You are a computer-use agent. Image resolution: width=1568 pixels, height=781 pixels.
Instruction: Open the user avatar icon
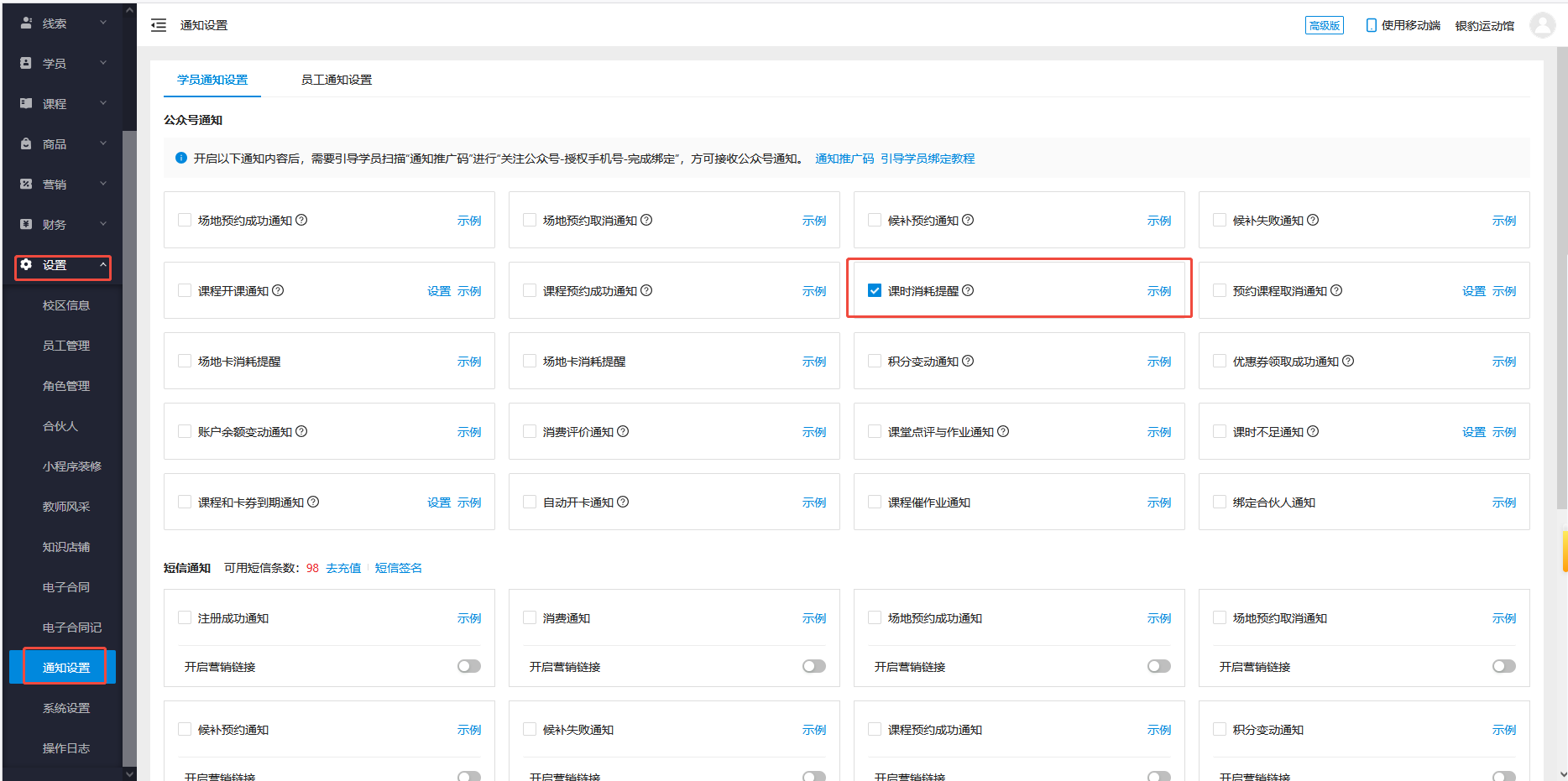(1542, 25)
